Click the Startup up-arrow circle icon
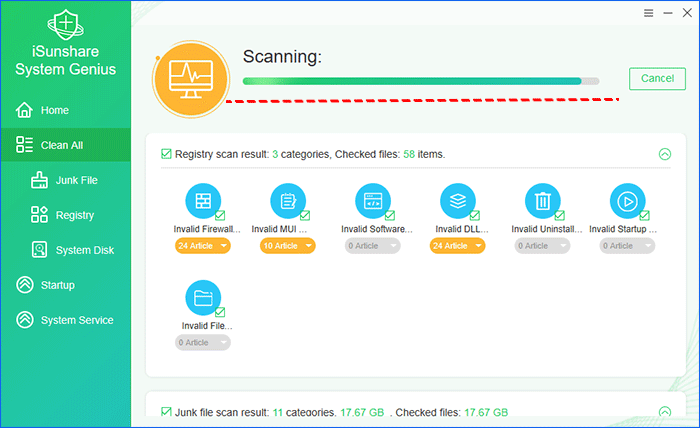 click(25, 285)
